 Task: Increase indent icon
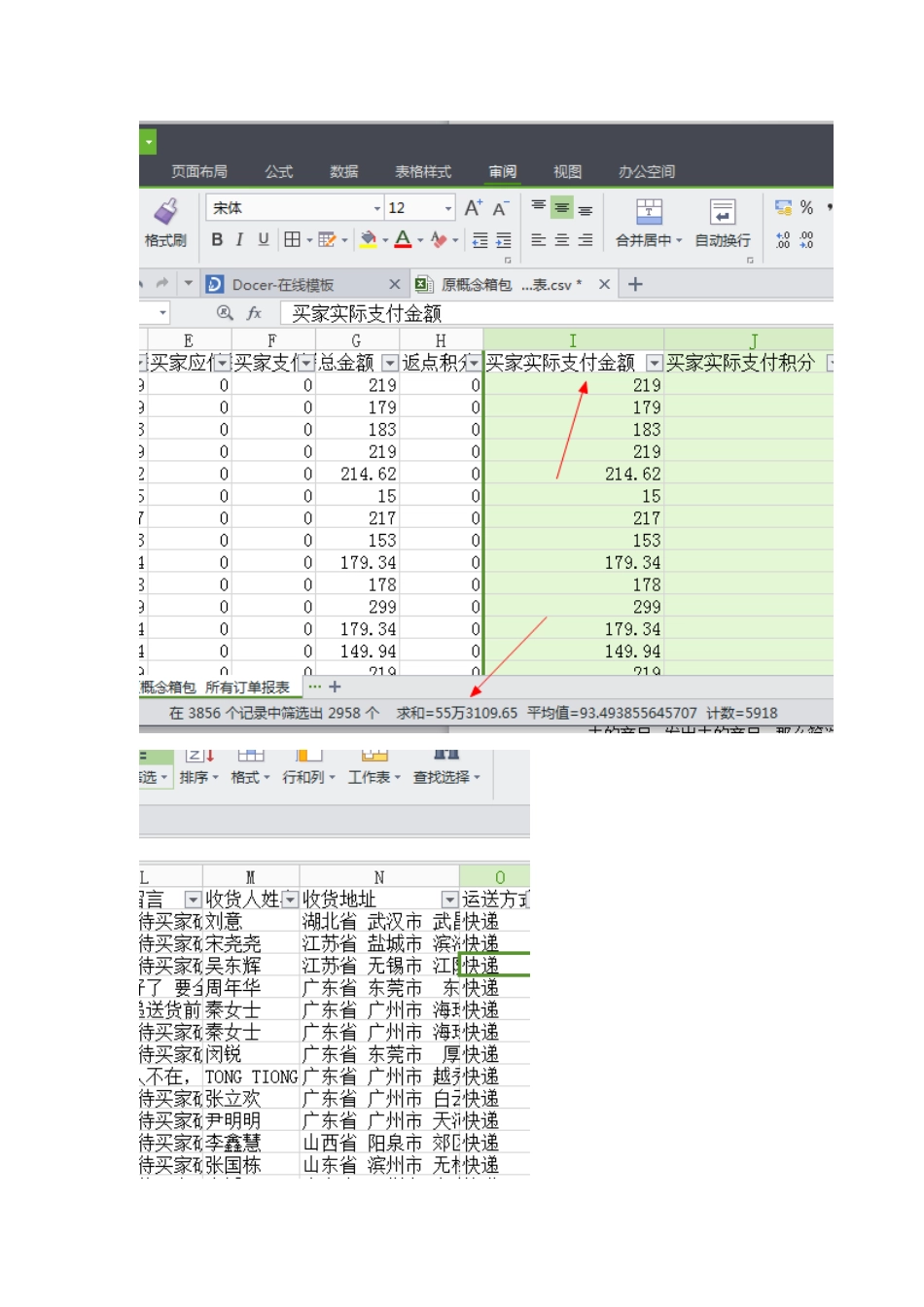(503, 240)
